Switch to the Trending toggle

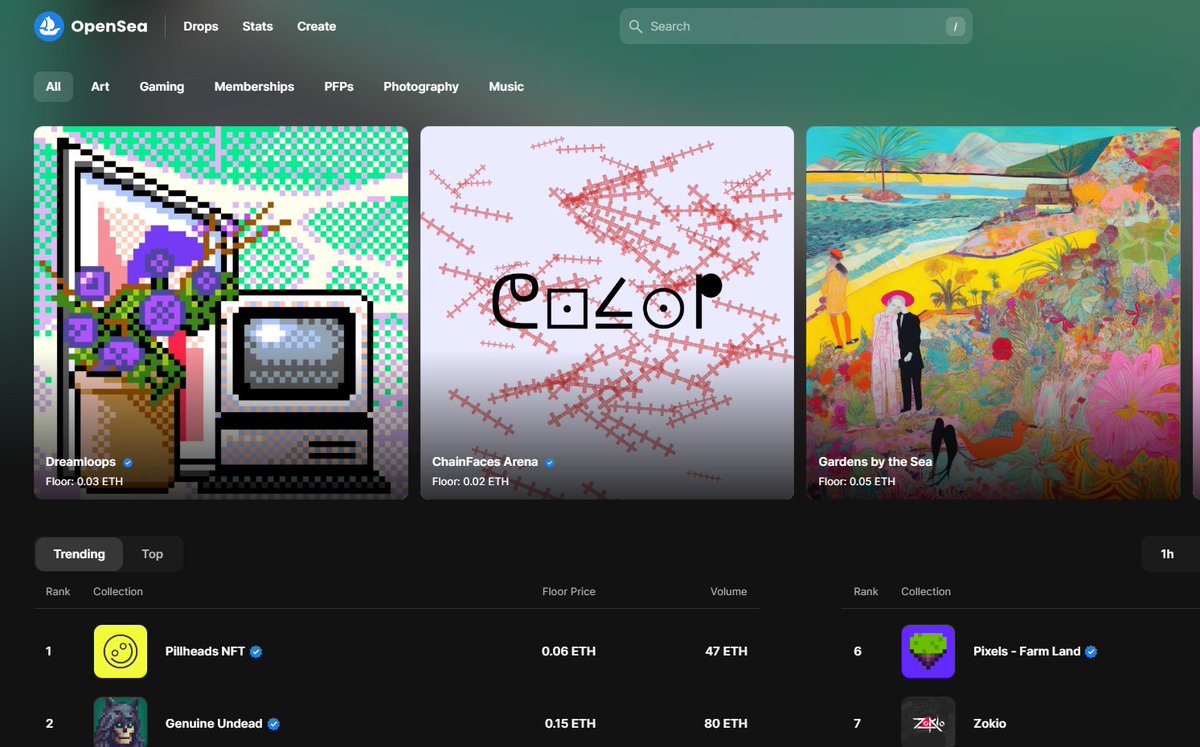79,554
